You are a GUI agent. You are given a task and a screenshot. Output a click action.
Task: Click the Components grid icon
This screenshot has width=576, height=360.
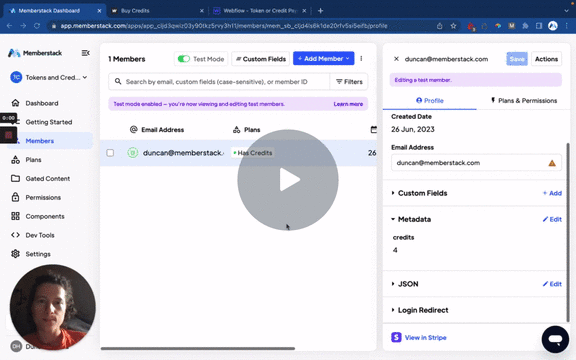[x=15, y=216]
